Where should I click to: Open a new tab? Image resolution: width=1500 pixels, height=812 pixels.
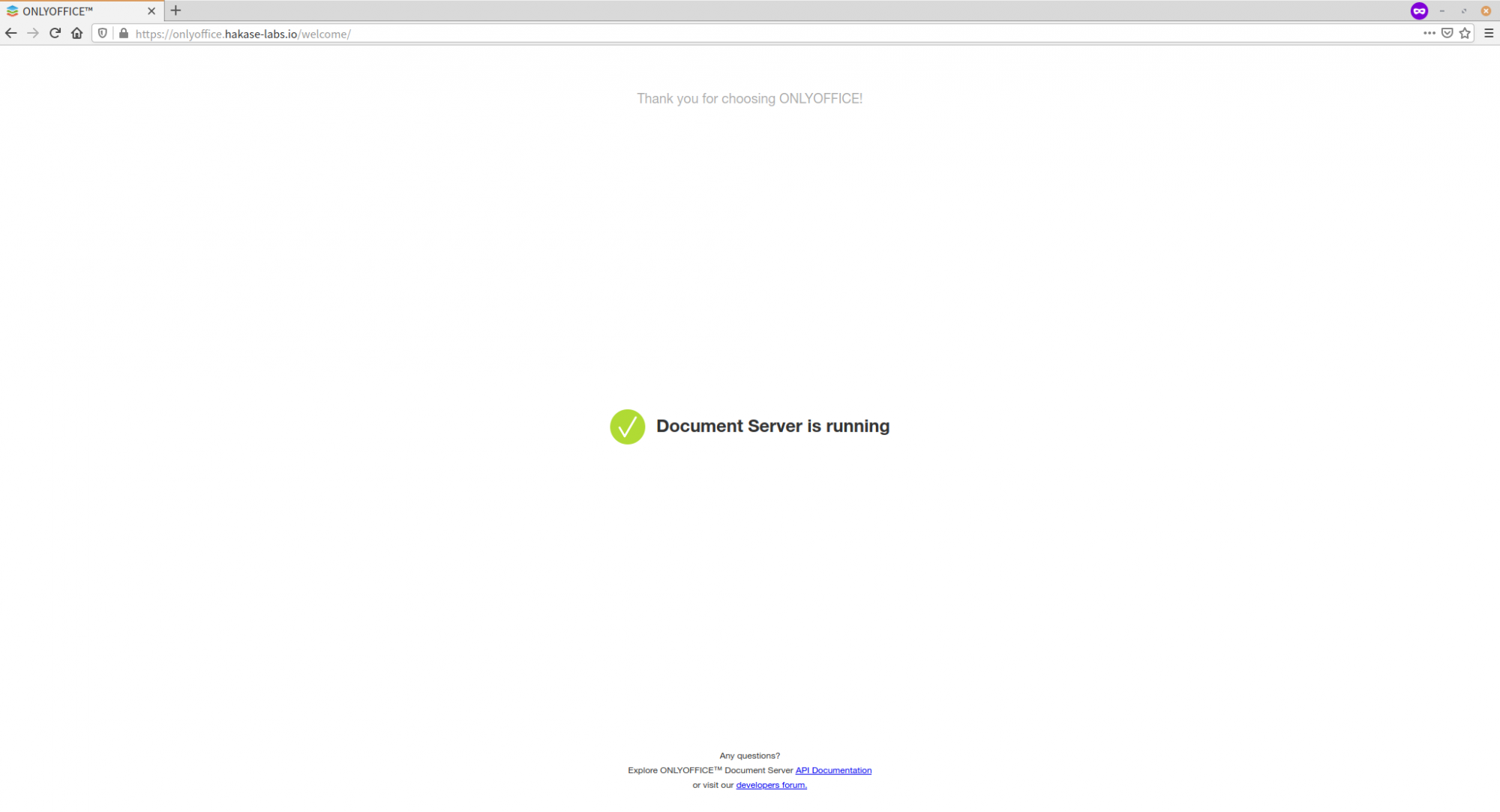(175, 10)
